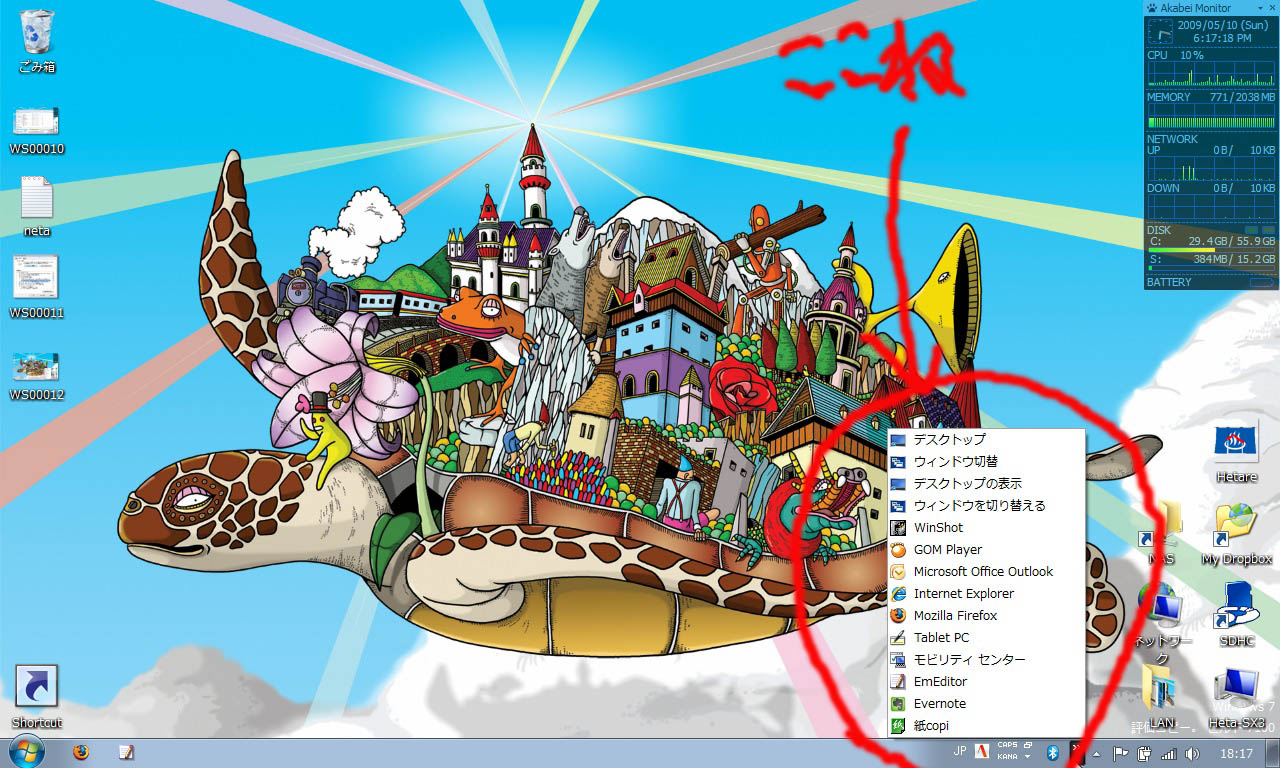Show hidden tray icons arrow
The image size is (1280, 768).
point(1098,753)
